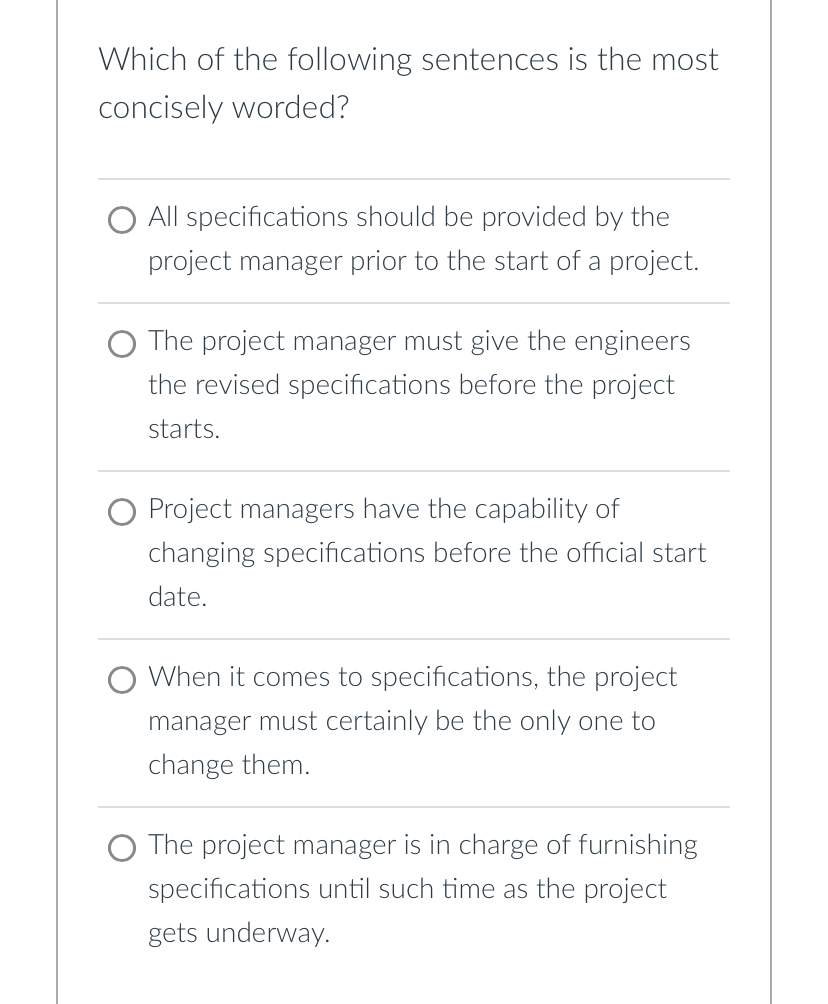Click the word "starts." in the second answer
828x1004 pixels.
click(184, 429)
